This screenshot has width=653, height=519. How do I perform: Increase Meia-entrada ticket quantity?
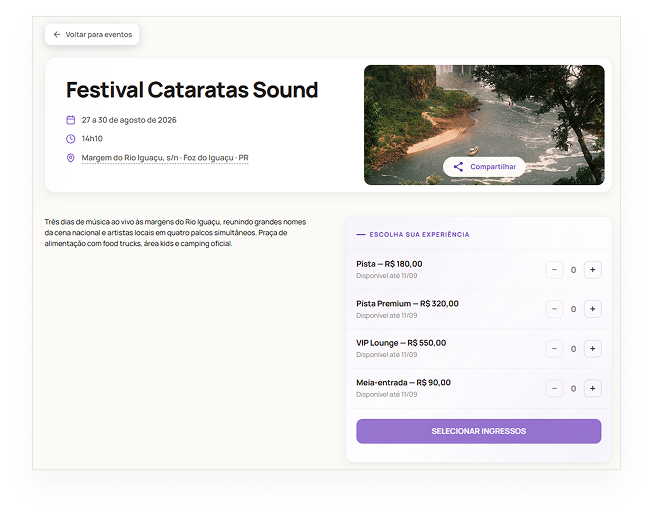coord(593,389)
